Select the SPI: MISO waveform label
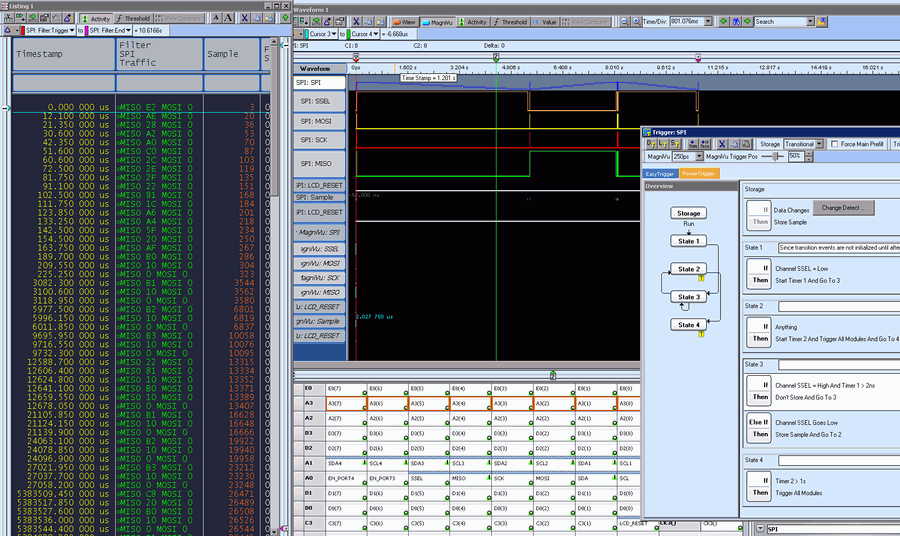Viewport: 900px width, 536px height. [319, 164]
